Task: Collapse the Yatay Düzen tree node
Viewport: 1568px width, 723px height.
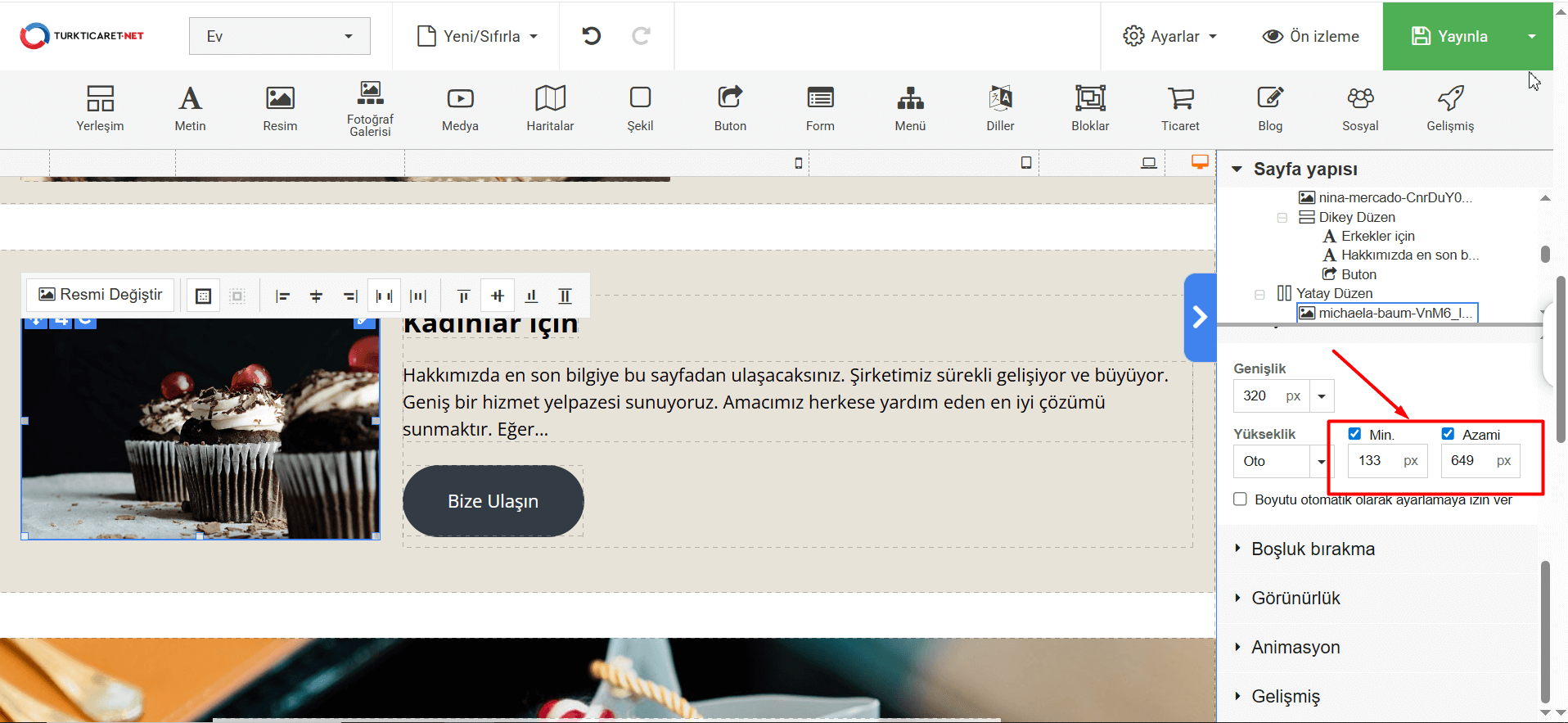Action: pos(1260,294)
